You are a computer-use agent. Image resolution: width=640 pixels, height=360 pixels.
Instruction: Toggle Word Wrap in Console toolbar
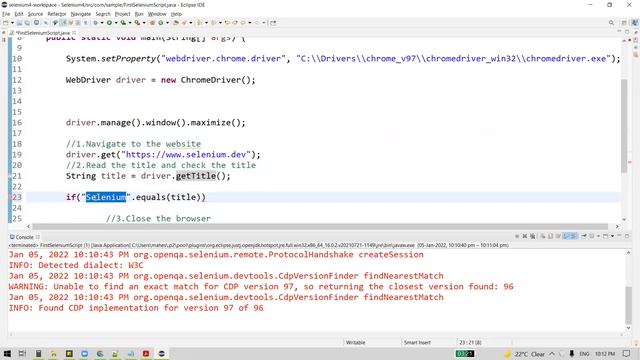[x=558, y=236]
